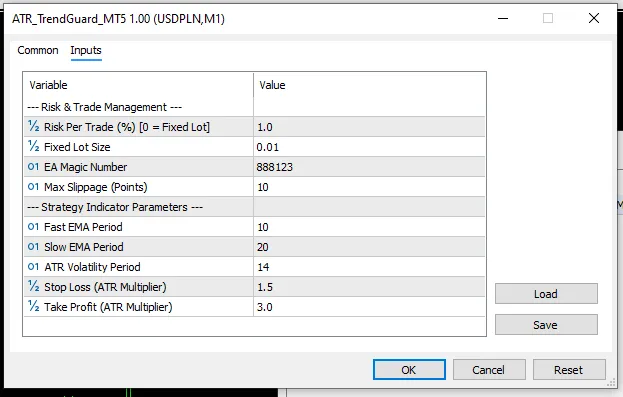This screenshot has width=623, height=397.
Task: Close the ATR_TrendGuard_MT5 dialog
Action: point(594,18)
